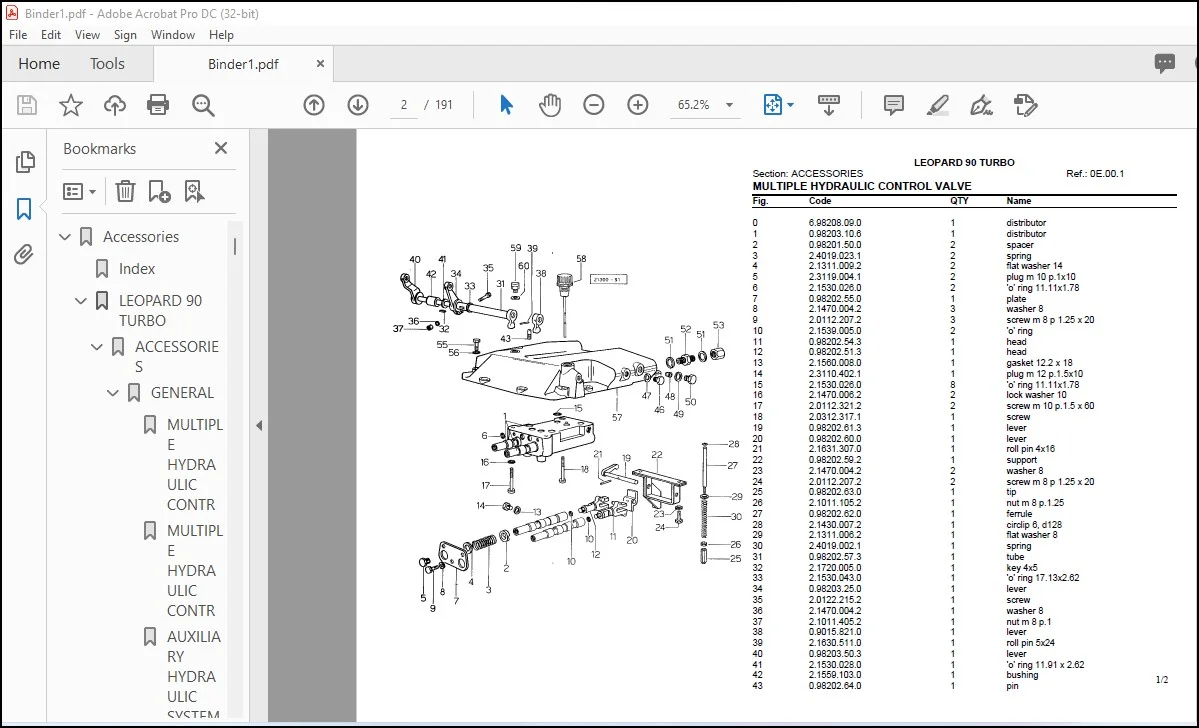Open the scrolling mode tool
Image resolution: width=1199 pixels, height=728 pixels.
(x=829, y=105)
